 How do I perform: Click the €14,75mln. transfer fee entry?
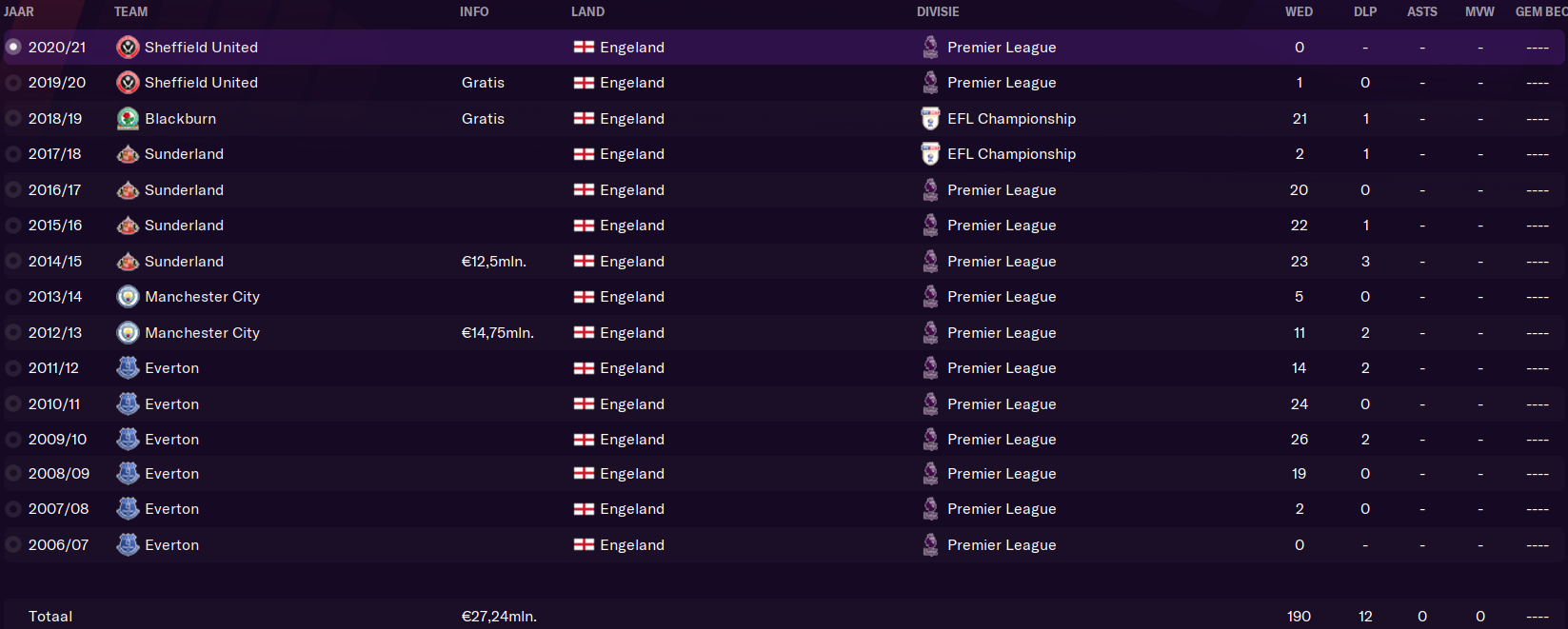[498, 333]
